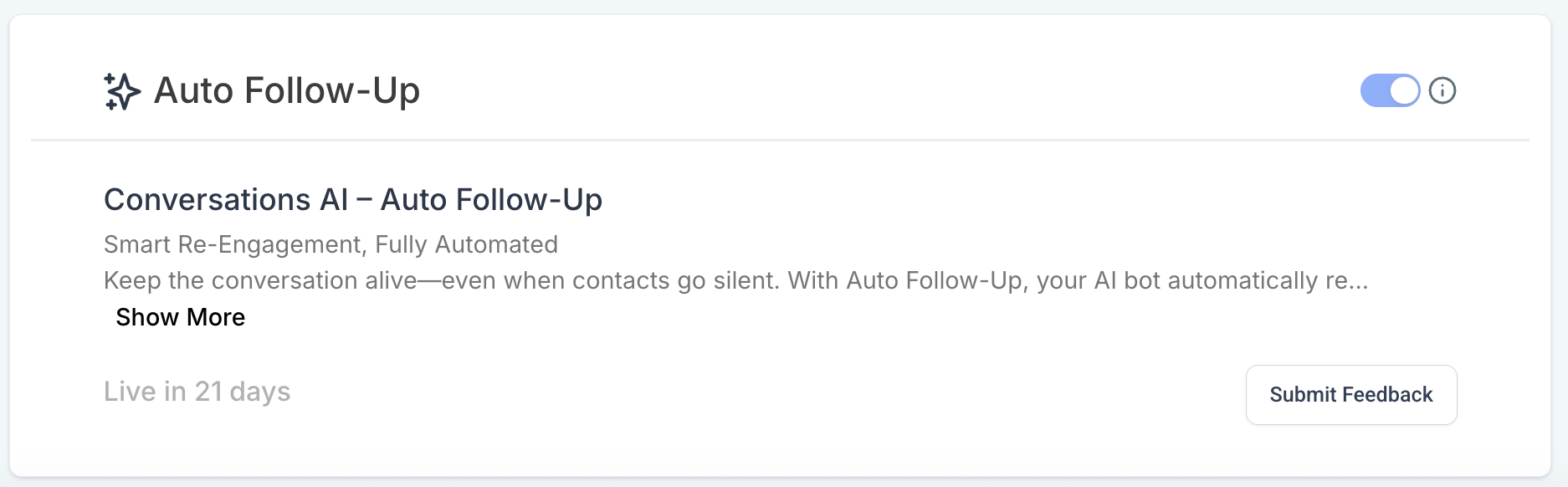Image resolution: width=1568 pixels, height=487 pixels.
Task: Click the blue track of the toggle
Action: pyautogui.click(x=1375, y=90)
